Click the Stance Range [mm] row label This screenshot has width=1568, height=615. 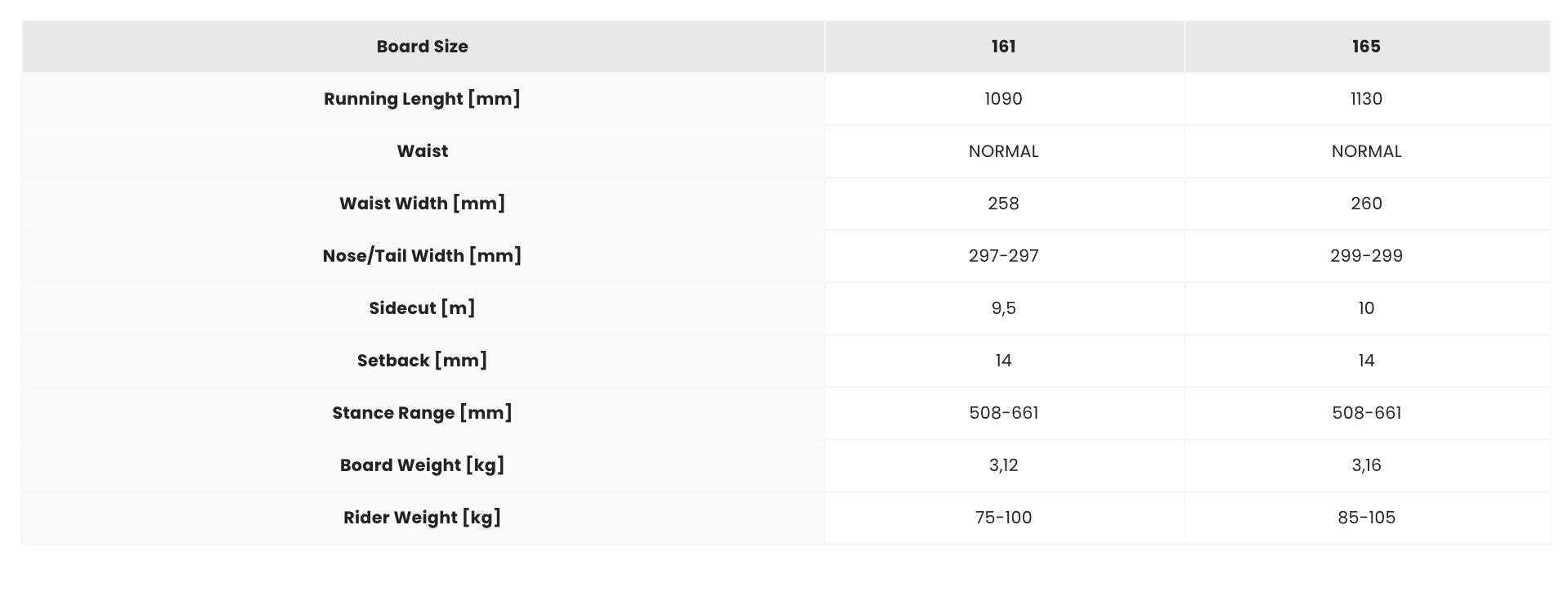coord(422,413)
